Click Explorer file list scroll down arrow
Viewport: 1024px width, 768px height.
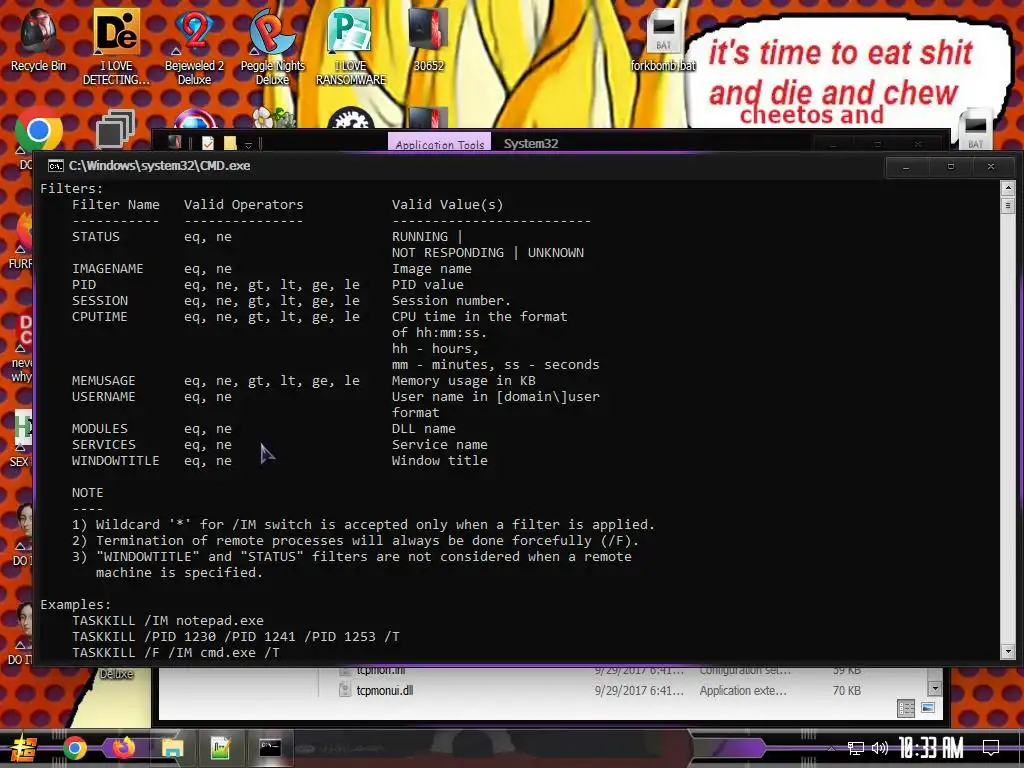(x=935, y=689)
